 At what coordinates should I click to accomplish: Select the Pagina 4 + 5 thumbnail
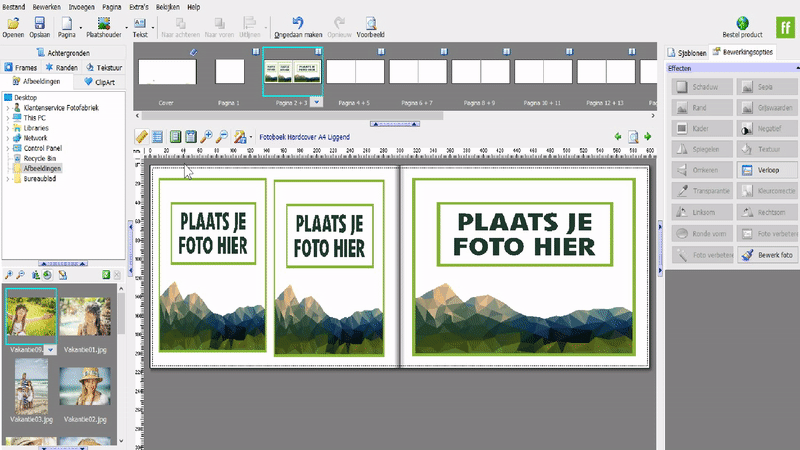coord(355,72)
